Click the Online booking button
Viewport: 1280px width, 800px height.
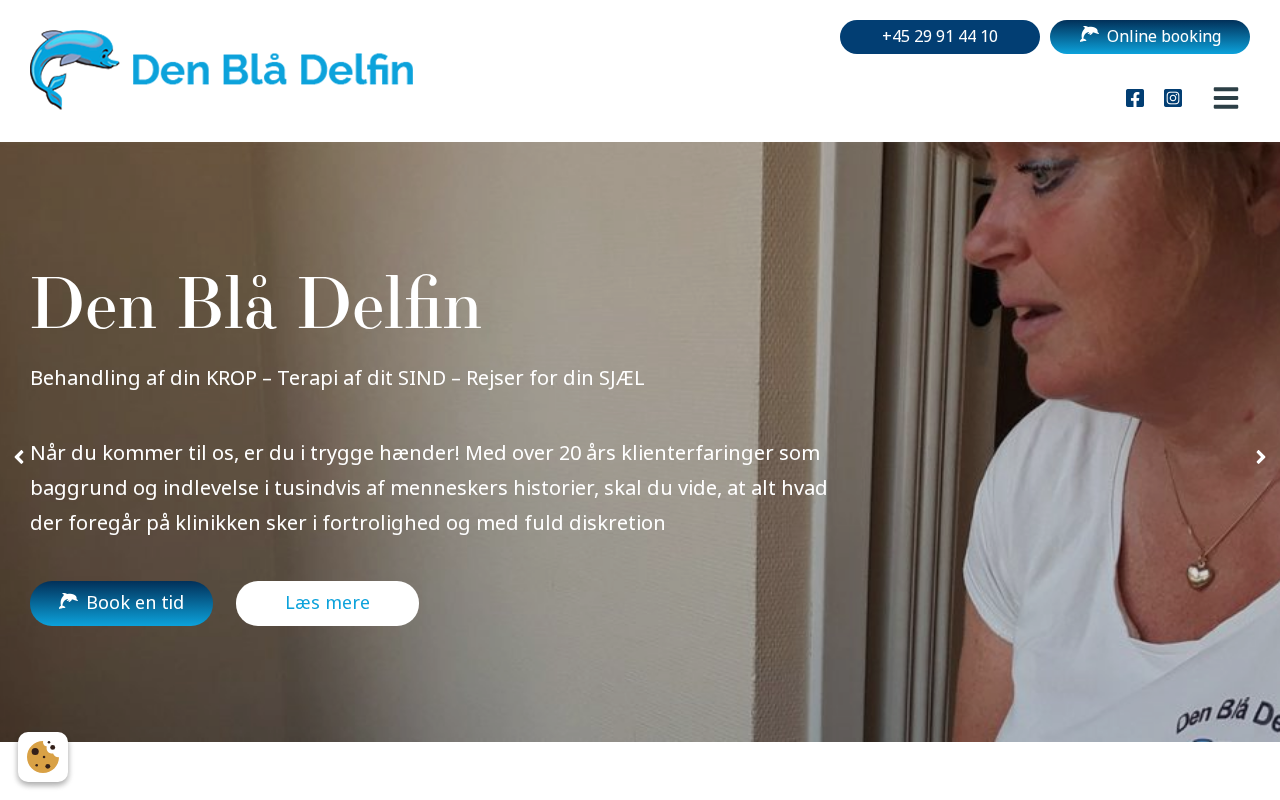pyautogui.click(x=1150, y=37)
